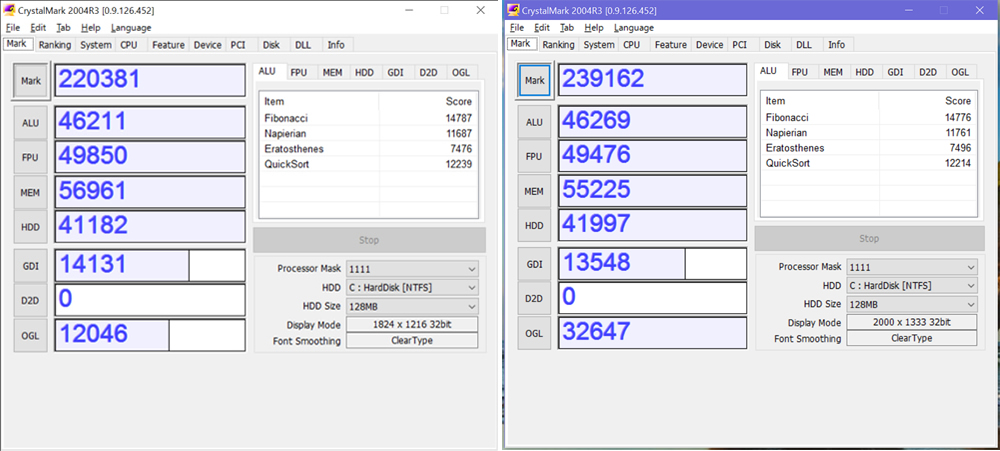Image resolution: width=1000 pixels, height=451 pixels.
Task: Run the HDD benchmark in right window
Action: click(534, 225)
